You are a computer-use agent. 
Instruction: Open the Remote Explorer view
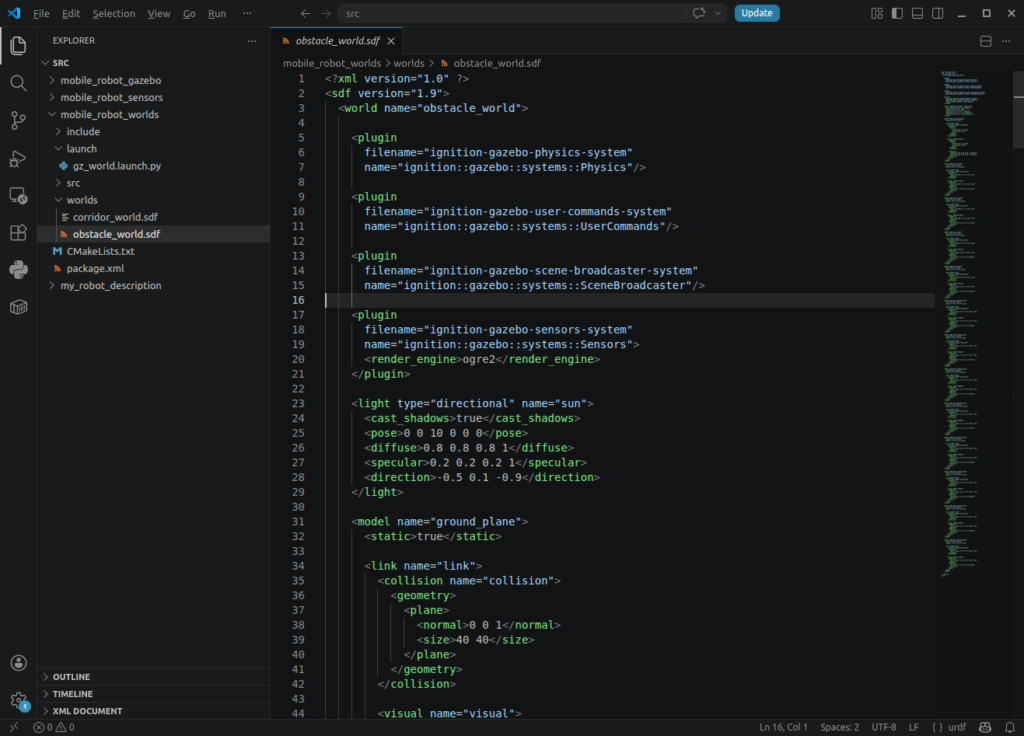(18, 195)
